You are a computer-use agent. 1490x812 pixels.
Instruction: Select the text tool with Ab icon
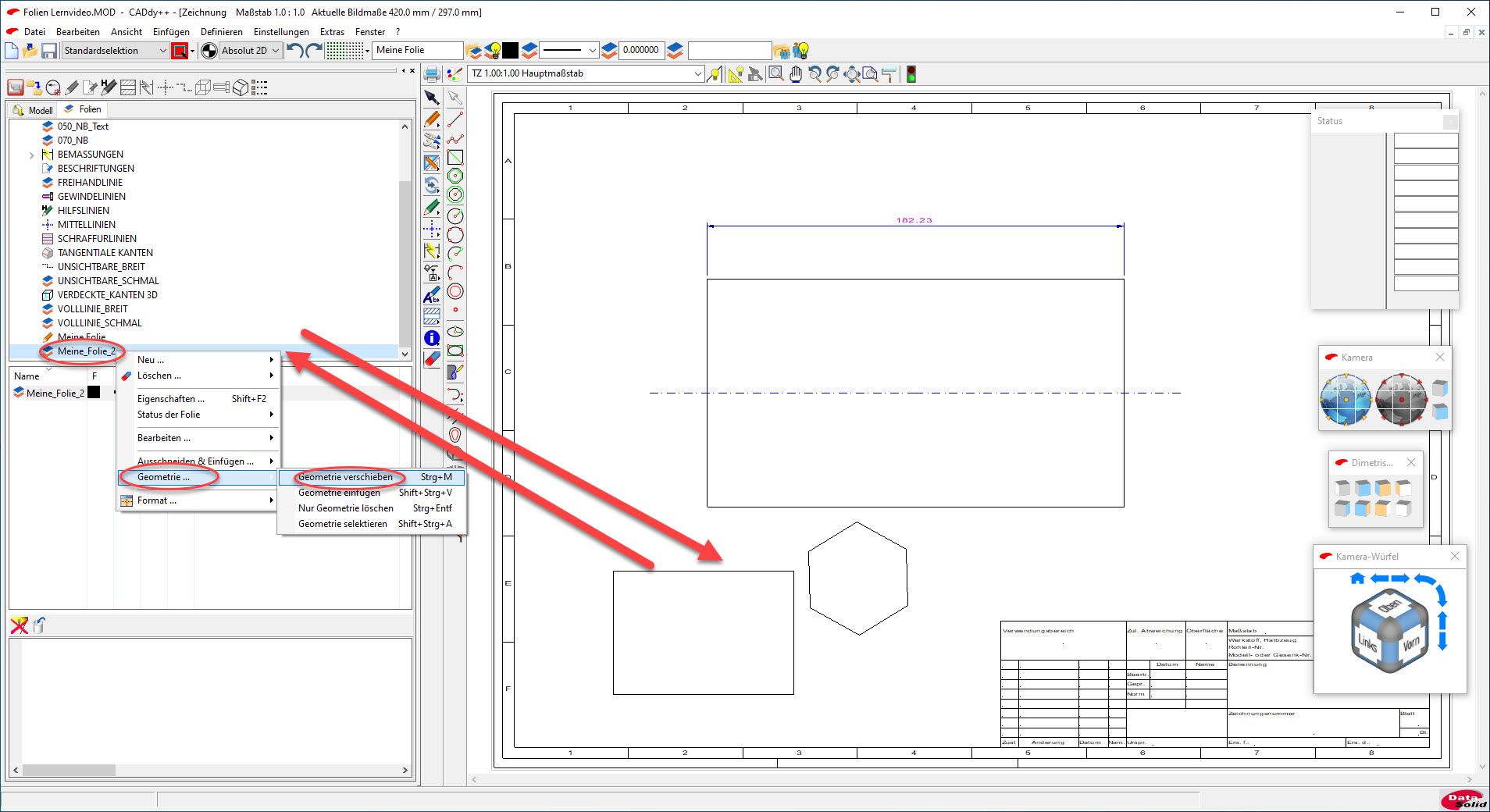[x=432, y=296]
